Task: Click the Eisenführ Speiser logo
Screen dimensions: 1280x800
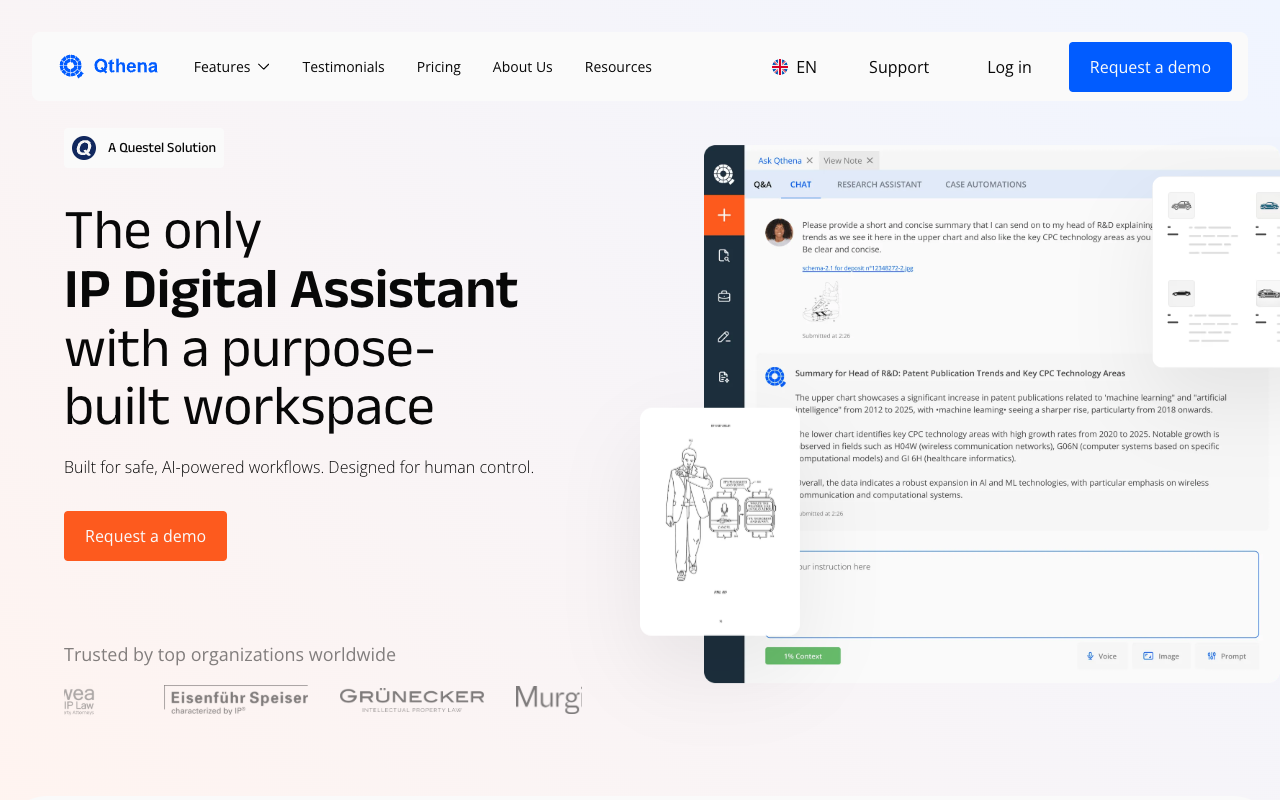Action: coord(236,700)
